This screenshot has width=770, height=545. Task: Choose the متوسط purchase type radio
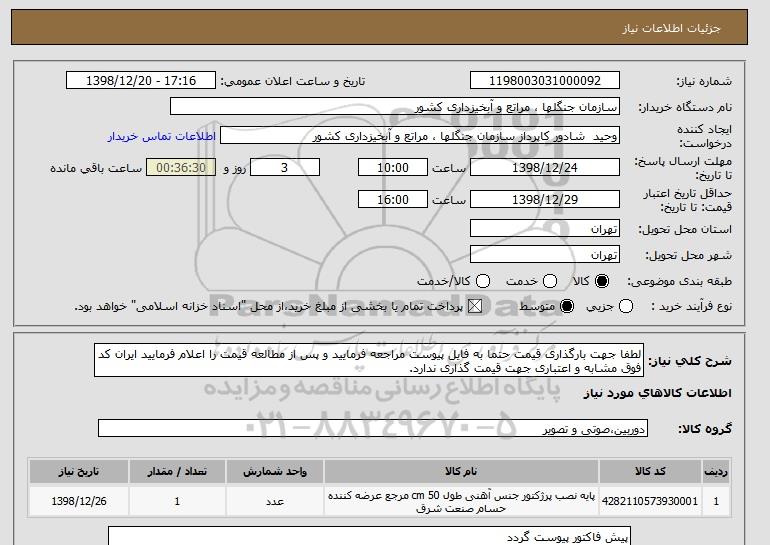pos(567,306)
